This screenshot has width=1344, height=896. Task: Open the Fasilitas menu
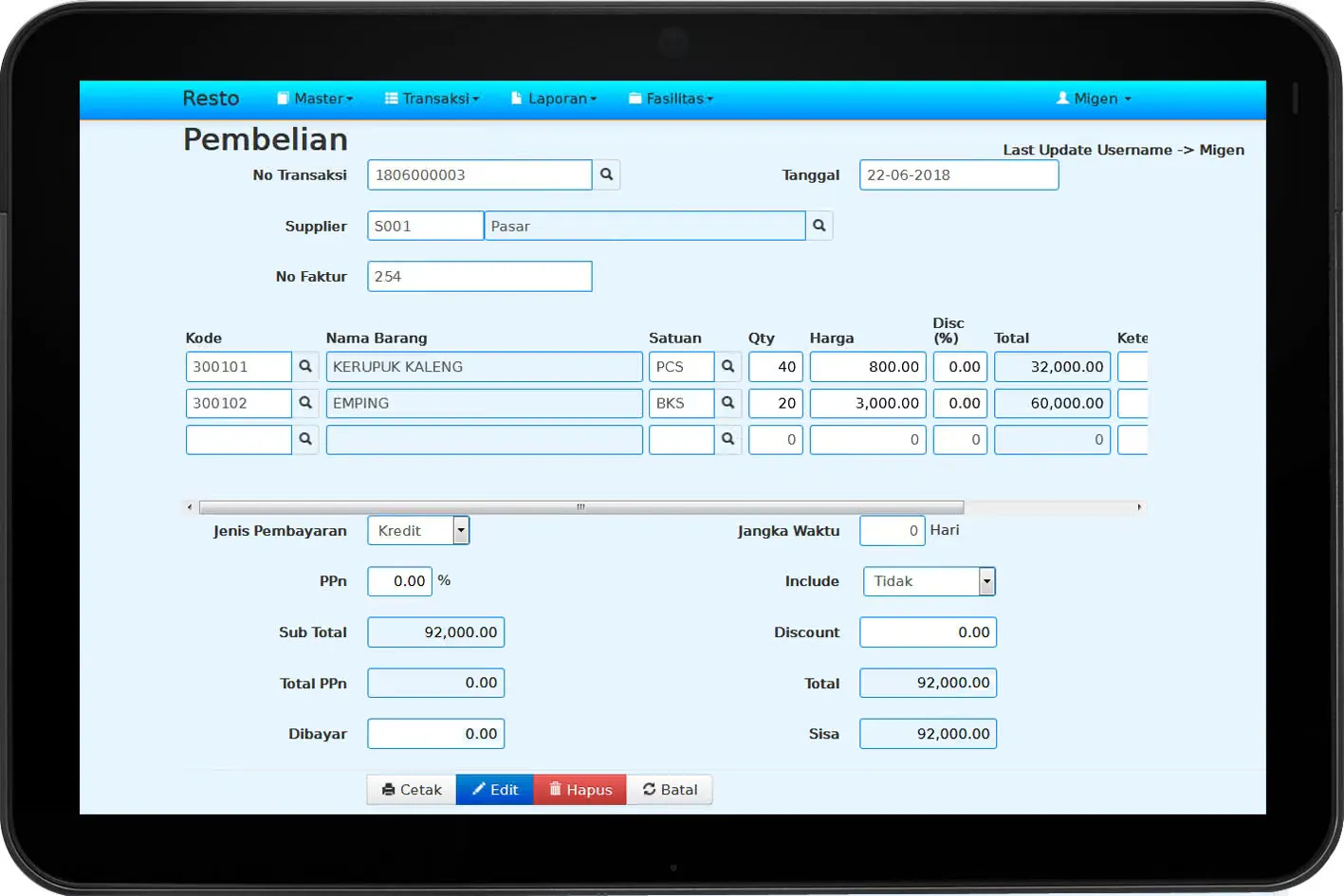[x=671, y=99]
